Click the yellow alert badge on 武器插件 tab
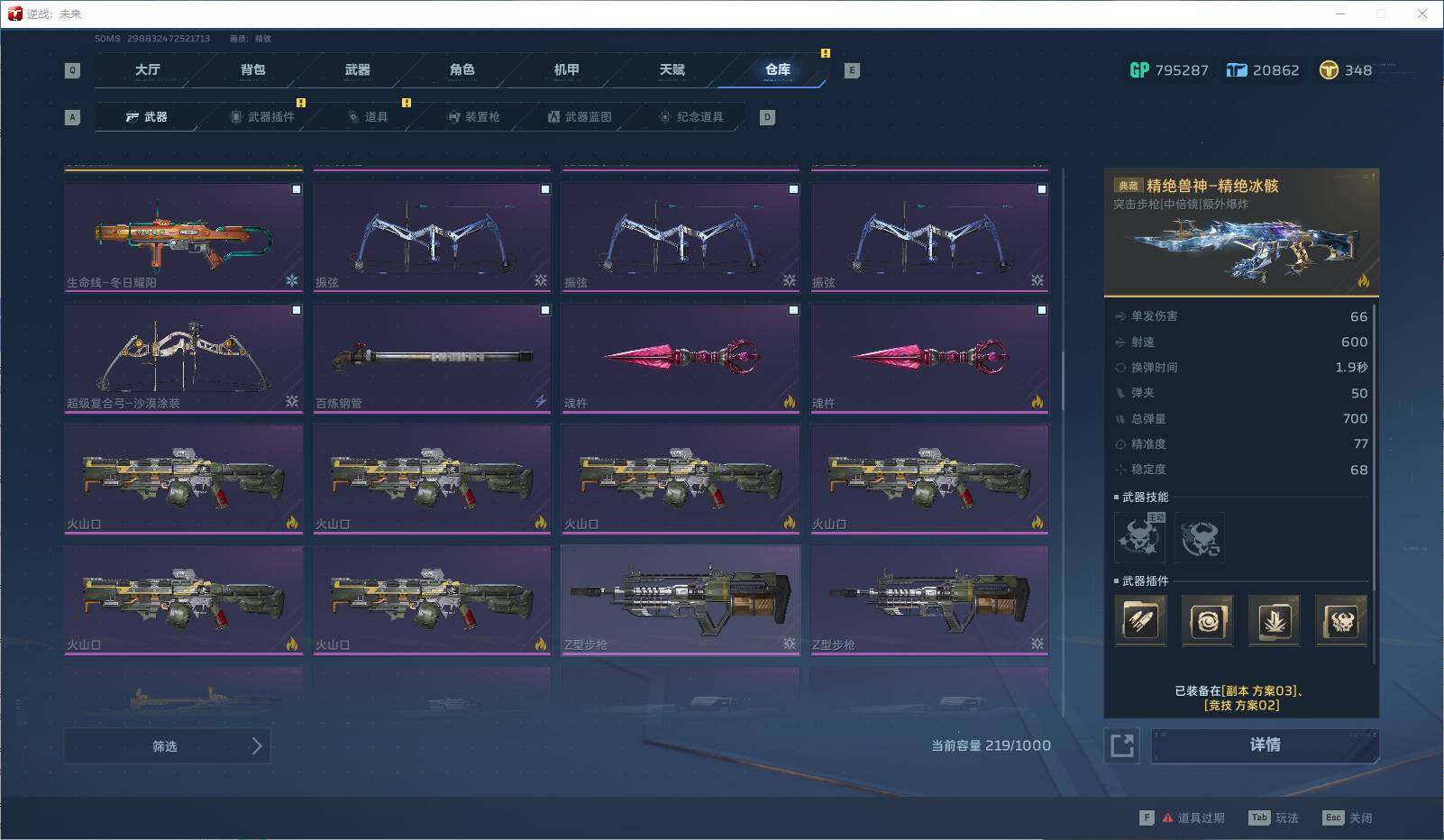The width and height of the screenshot is (1444, 840). [301, 103]
